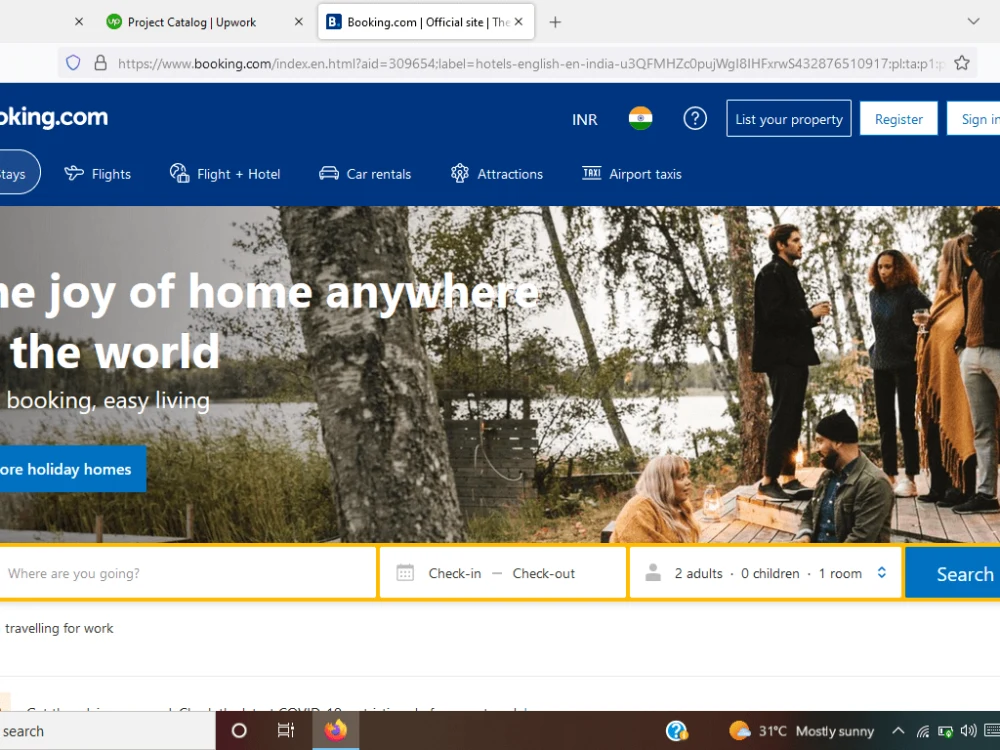This screenshot has height=750, width=1000.
Task: Click the address bar URL
Action: click(x=529, y=63)
